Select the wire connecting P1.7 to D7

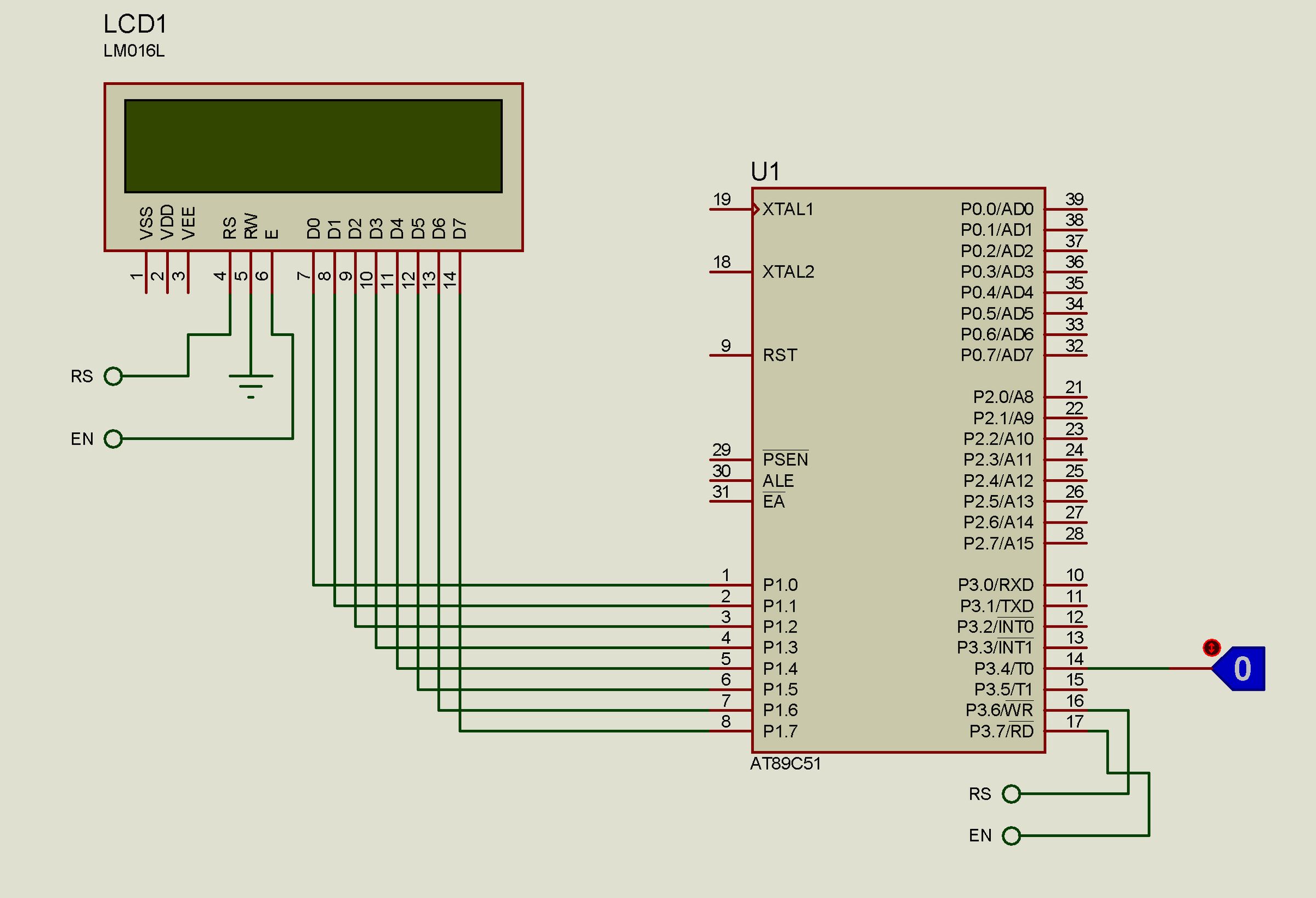click(x=594, y=731)
